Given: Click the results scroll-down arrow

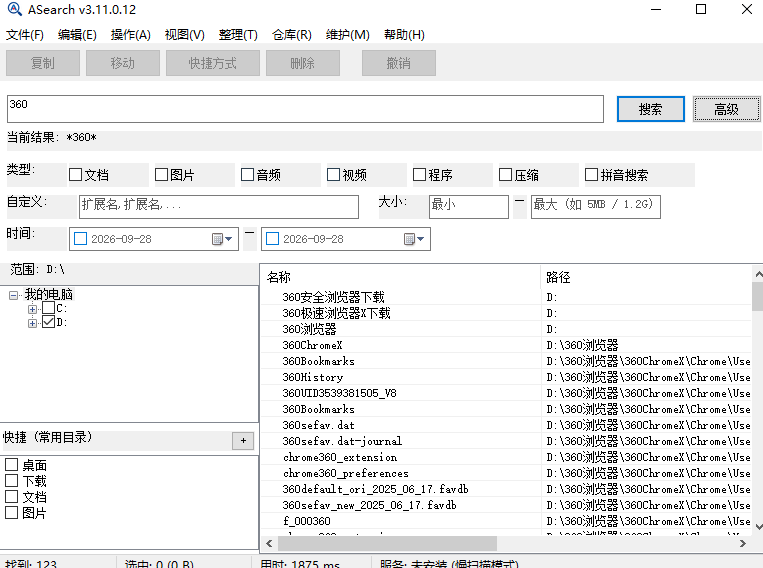Looking at the screenshot, I should [x=758, y=527].
